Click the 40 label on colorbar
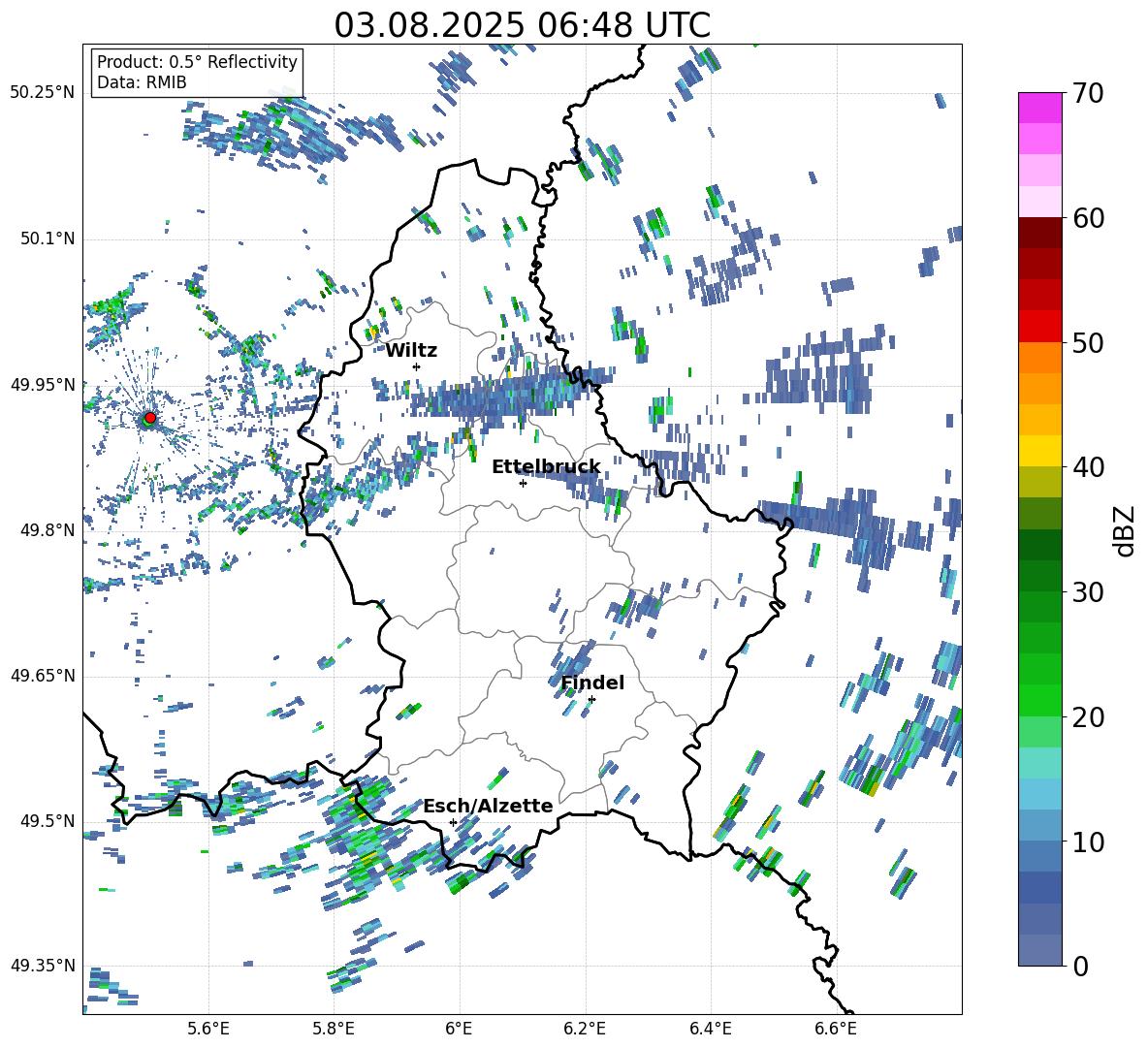This screenshot has height=1048, width=1148. coord(1088,467)
